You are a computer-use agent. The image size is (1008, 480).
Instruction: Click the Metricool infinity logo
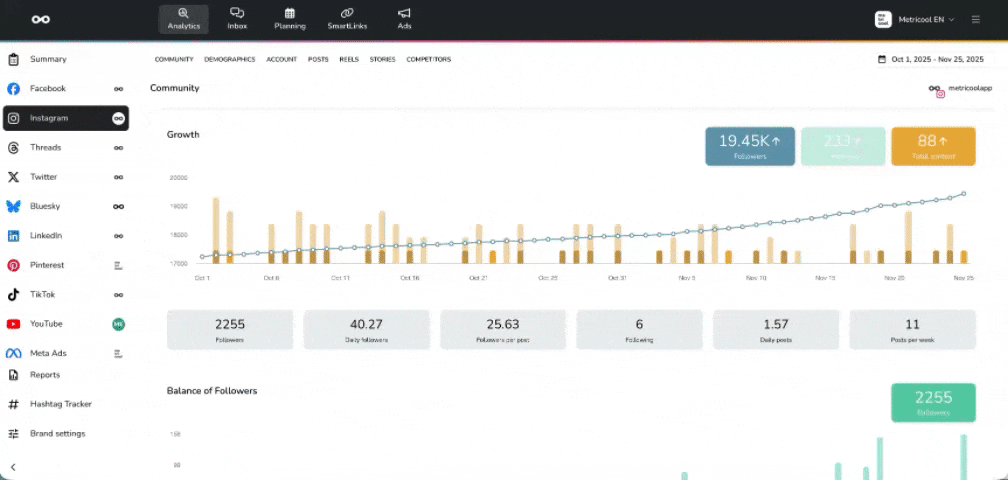tap(41, 19)
